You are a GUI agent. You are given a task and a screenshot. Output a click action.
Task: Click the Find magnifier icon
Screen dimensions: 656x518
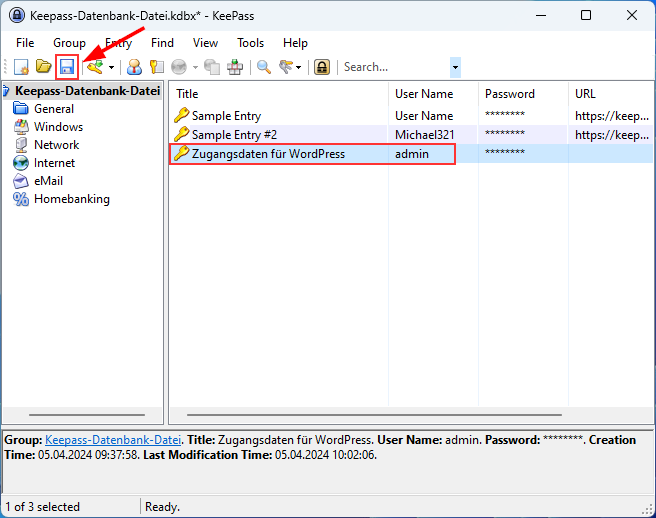264,67
